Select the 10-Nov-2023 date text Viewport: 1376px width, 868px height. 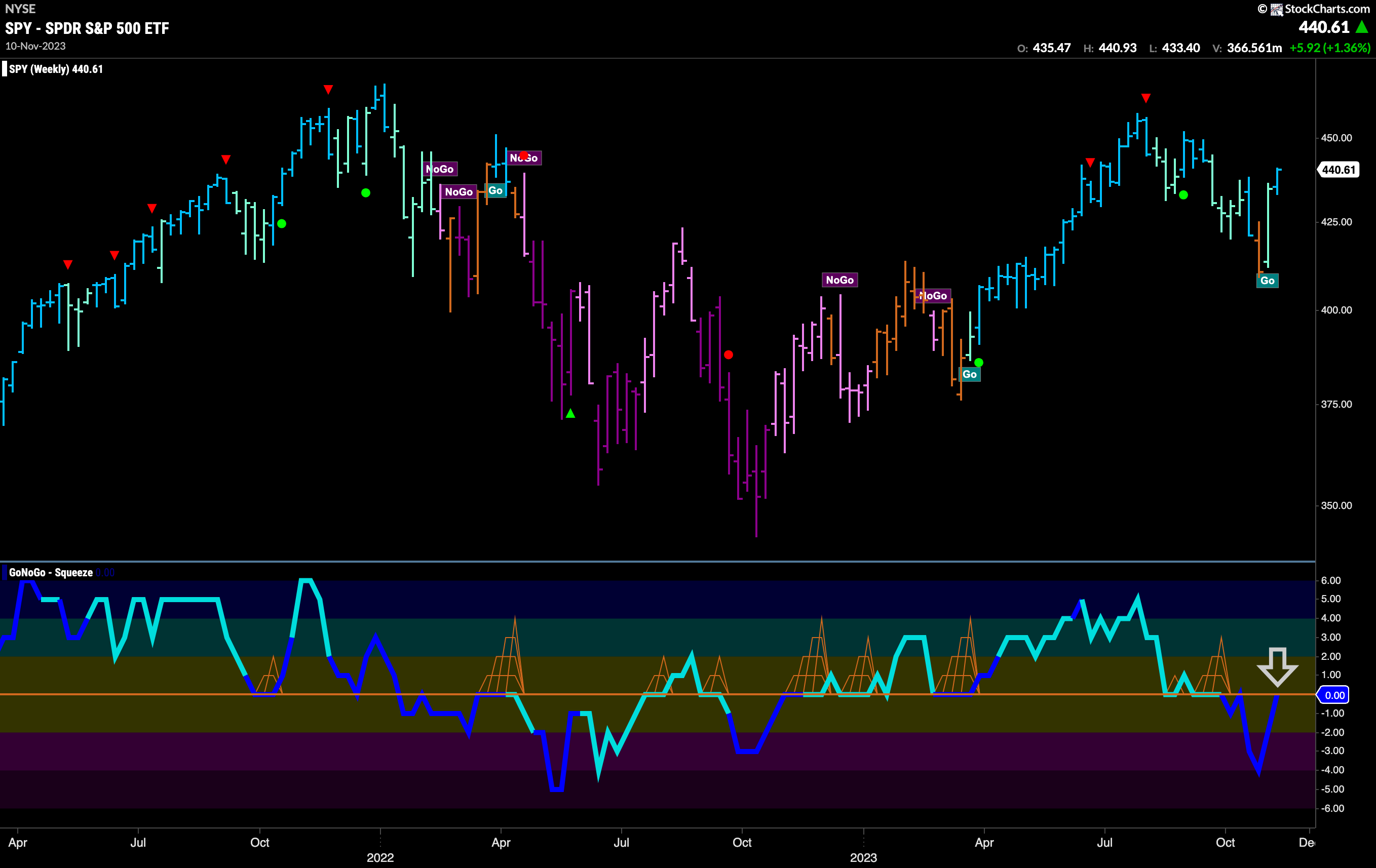(35, 46)
